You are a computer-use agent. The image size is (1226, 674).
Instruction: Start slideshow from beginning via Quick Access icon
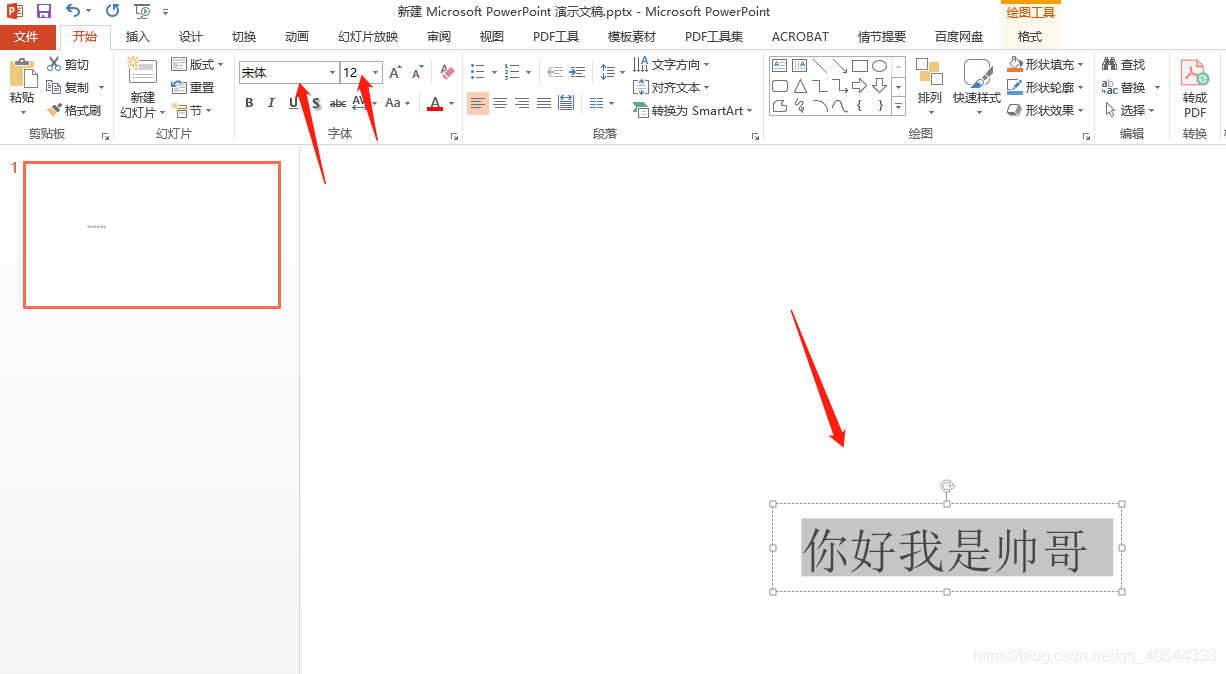[142, 11]
